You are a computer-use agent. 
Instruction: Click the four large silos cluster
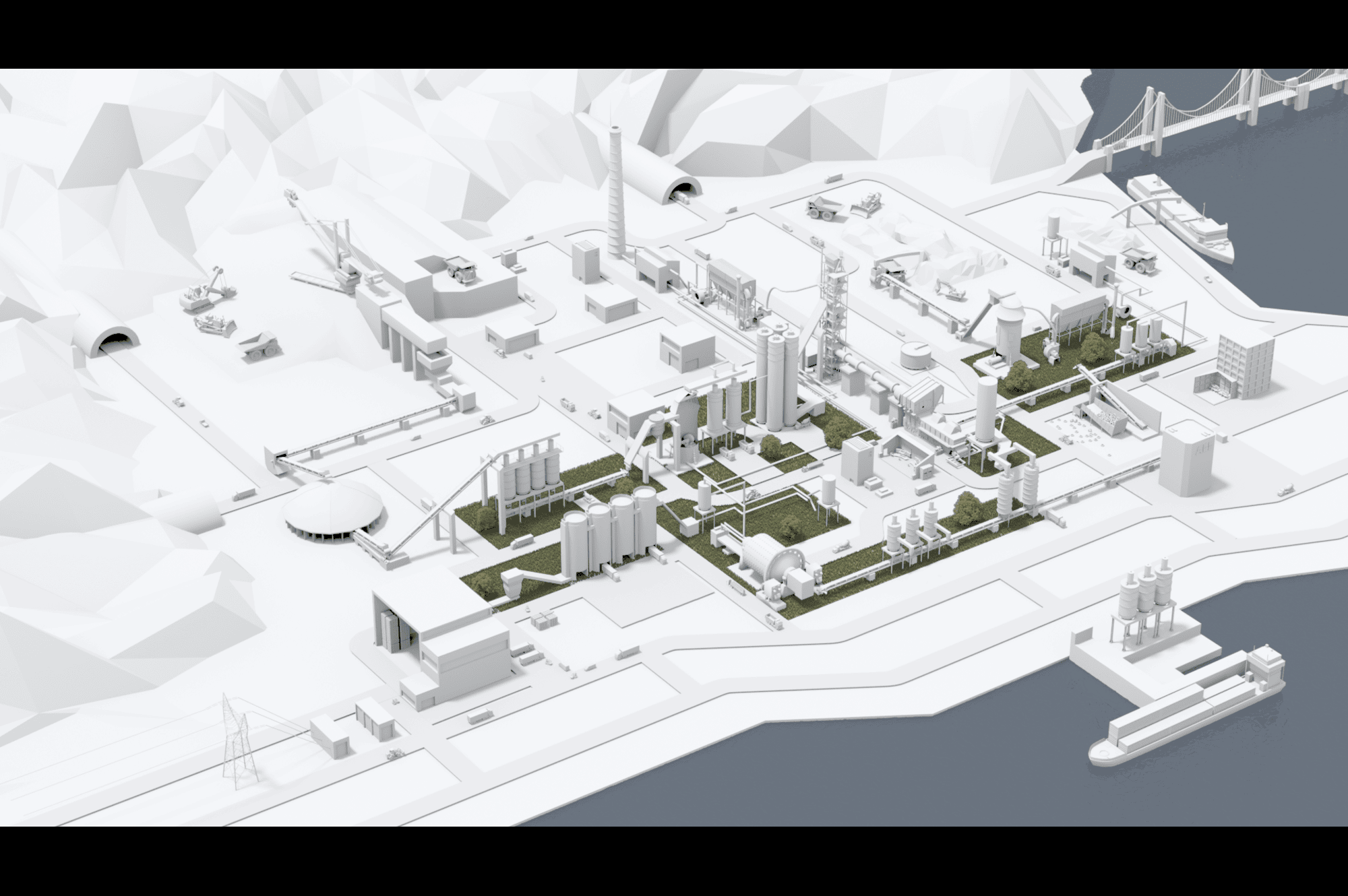609,532
